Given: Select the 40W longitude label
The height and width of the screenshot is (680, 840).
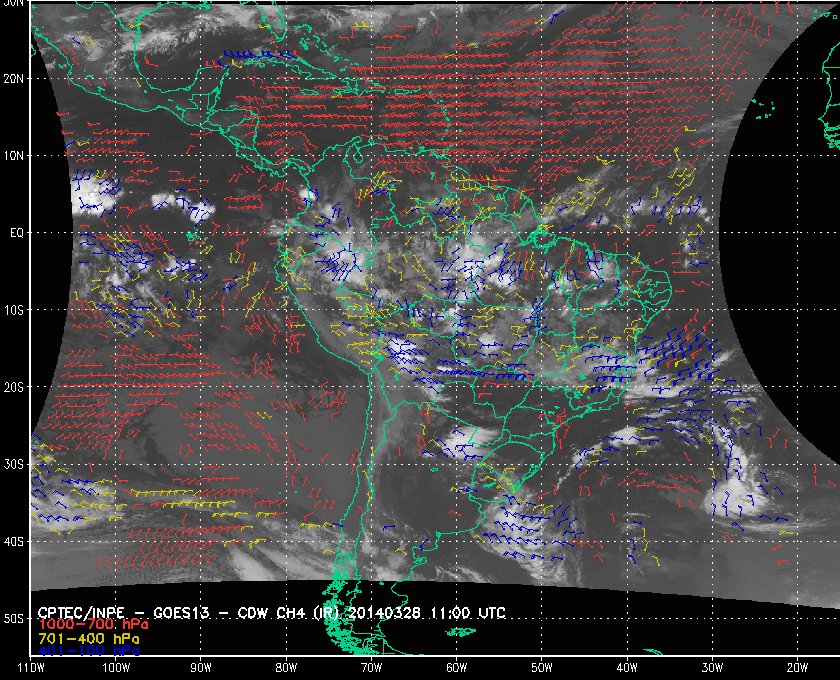Looking at the screenshot, I should coord(627,667).
